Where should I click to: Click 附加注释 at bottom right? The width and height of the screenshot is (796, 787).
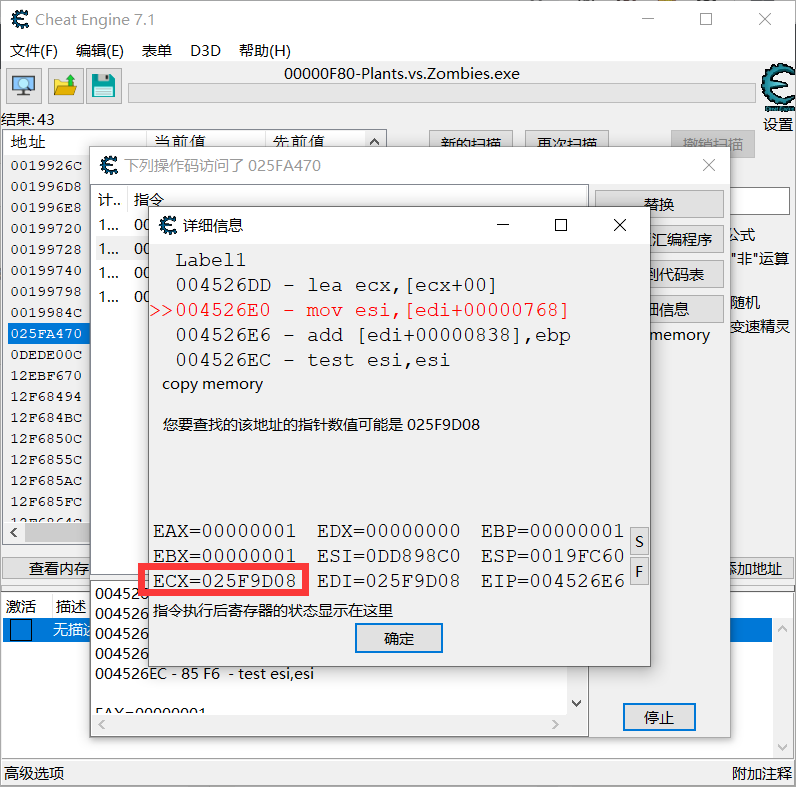761,773
